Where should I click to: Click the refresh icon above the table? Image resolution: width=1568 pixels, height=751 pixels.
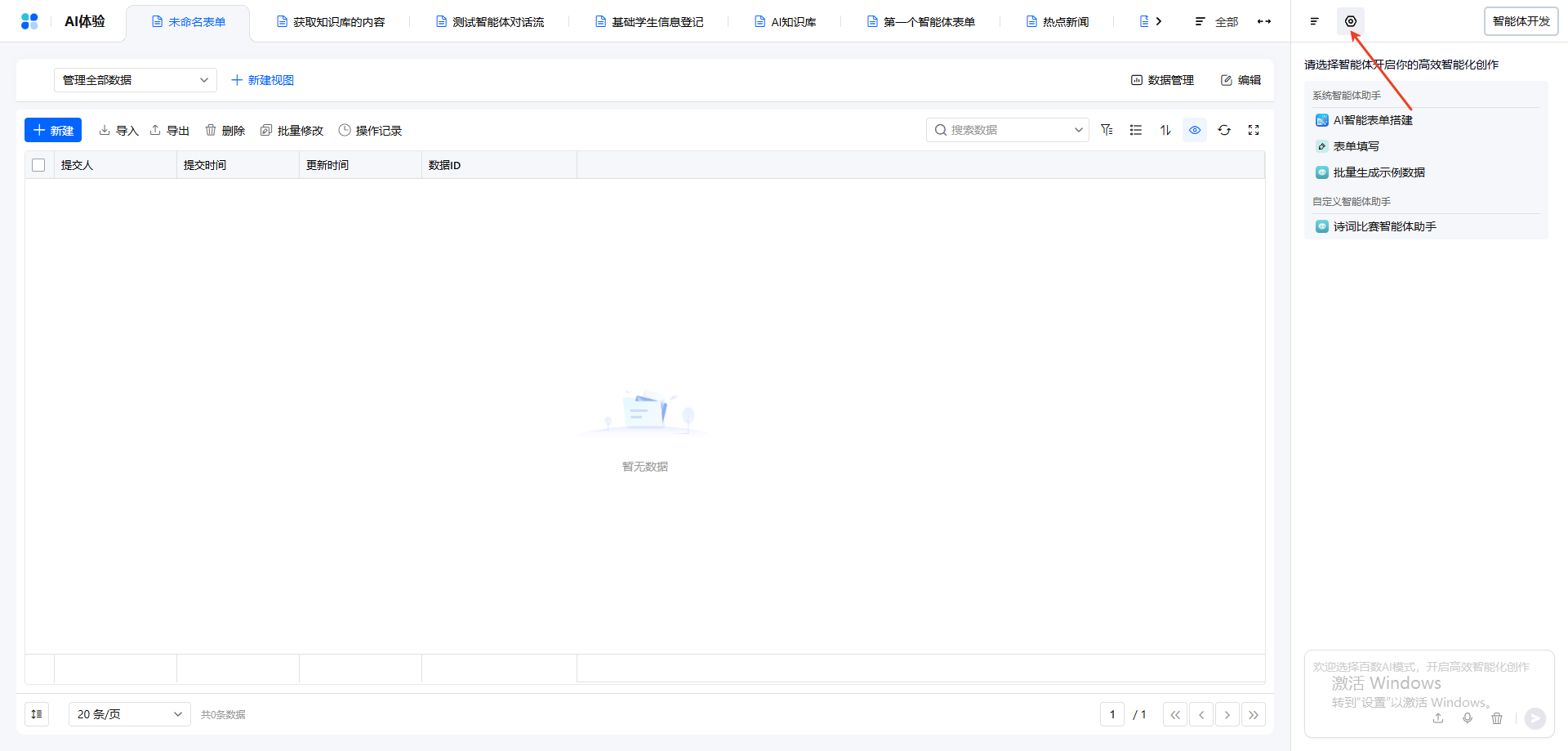1224,130
